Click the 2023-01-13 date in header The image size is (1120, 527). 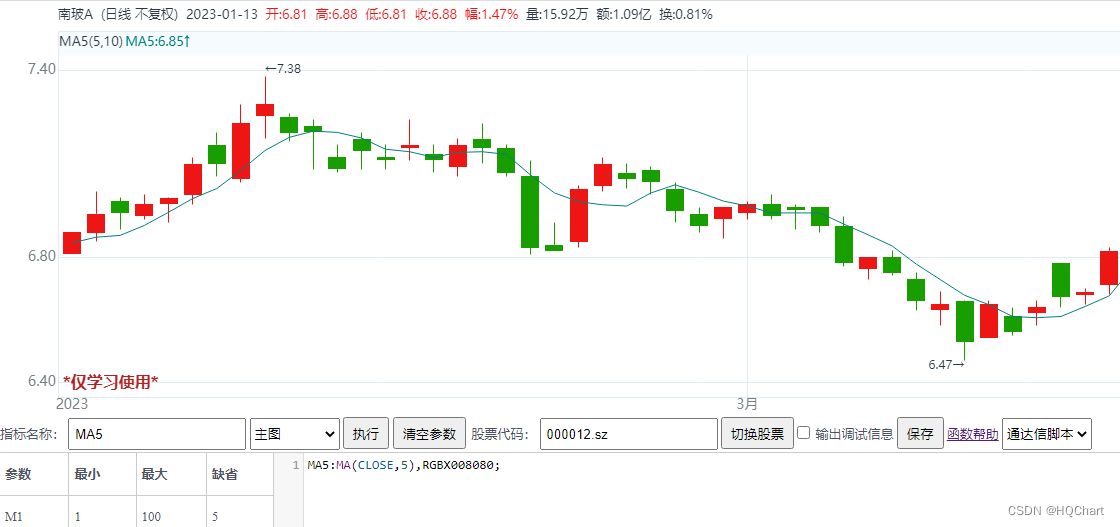click(x=223, y=14)
